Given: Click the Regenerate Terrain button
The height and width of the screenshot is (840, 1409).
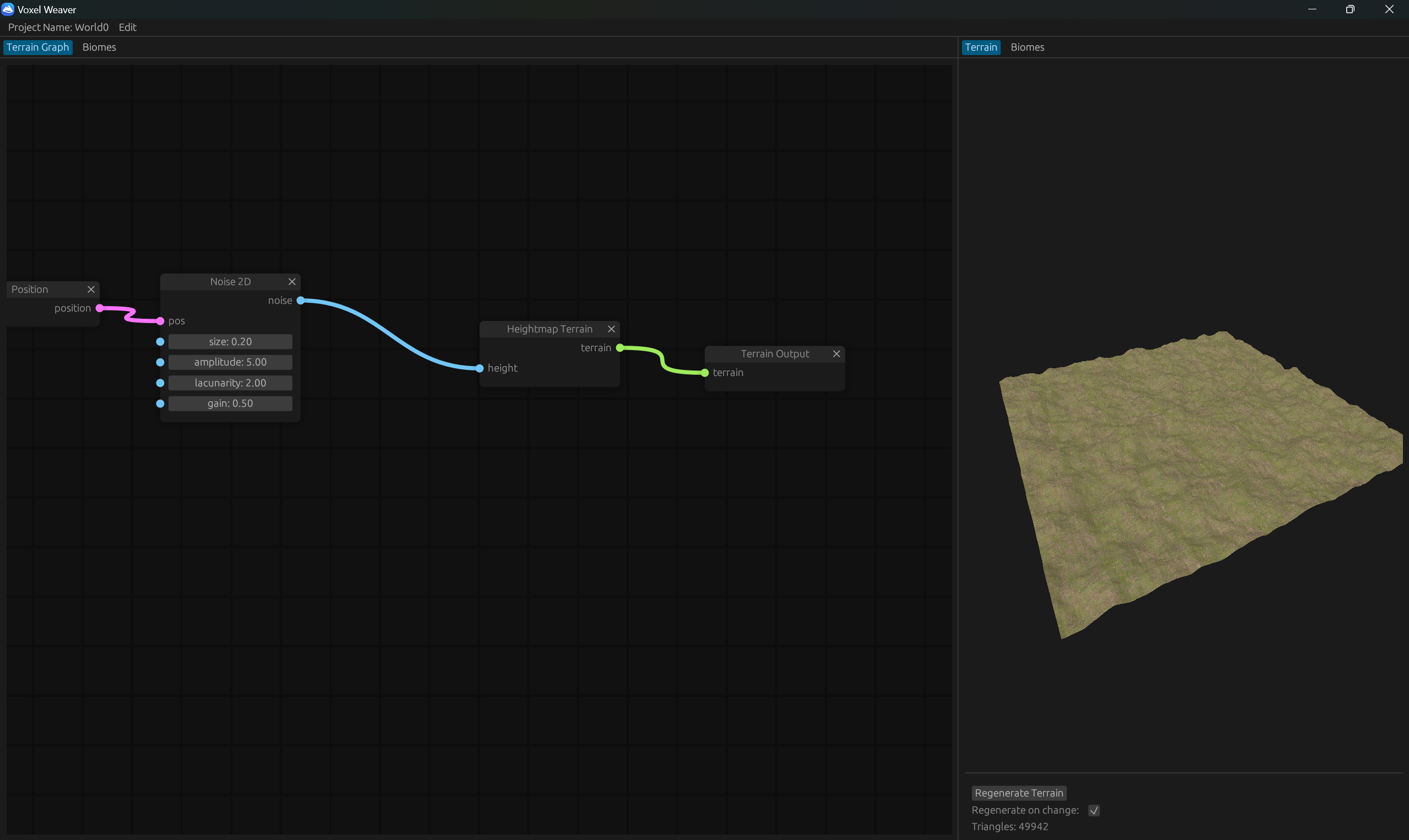Looking at the screenshot, I should tap(1019, 793).
